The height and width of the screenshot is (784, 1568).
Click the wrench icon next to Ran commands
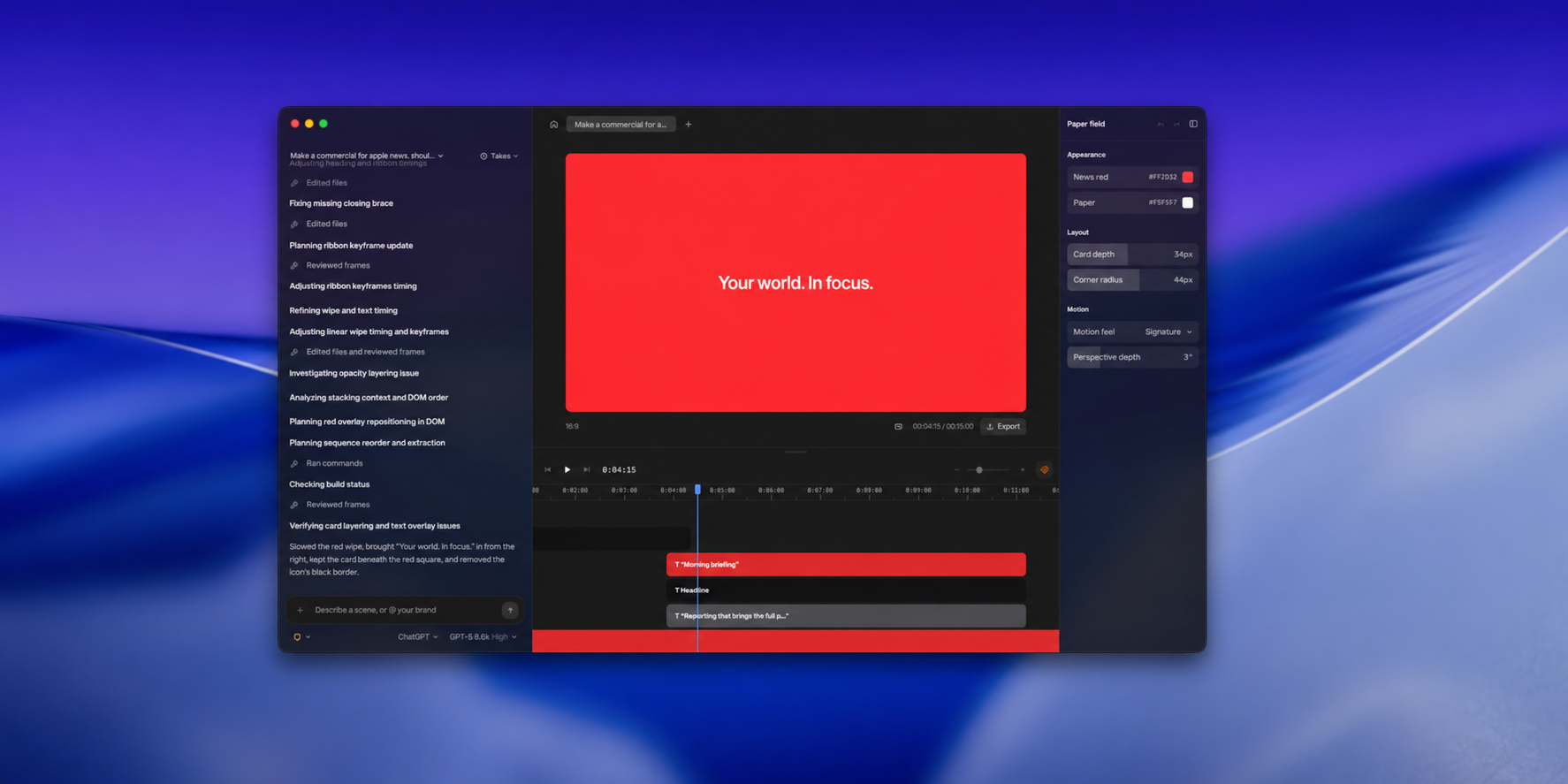point(294,464)
